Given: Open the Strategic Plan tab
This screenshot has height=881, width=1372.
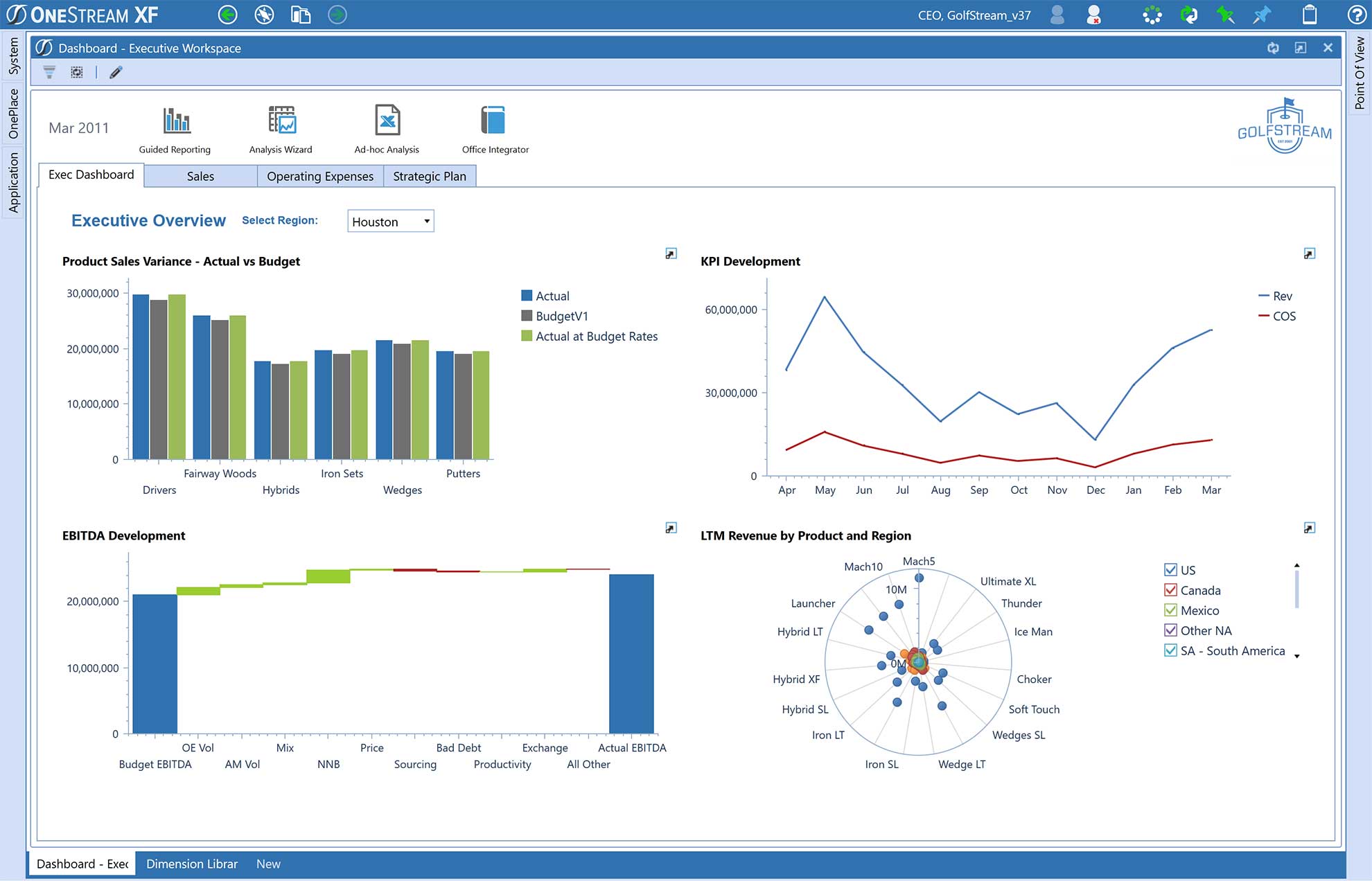Looking at the screenshot, I should [x=429, y=176].
